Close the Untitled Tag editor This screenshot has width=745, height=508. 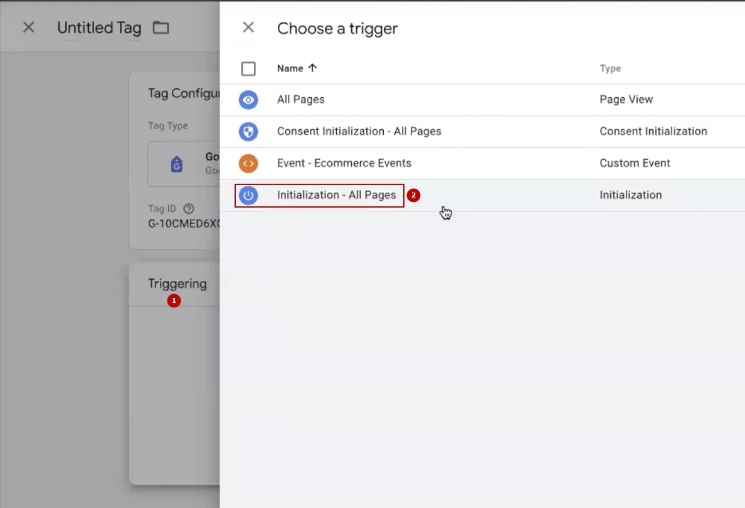tap(29, 28)
